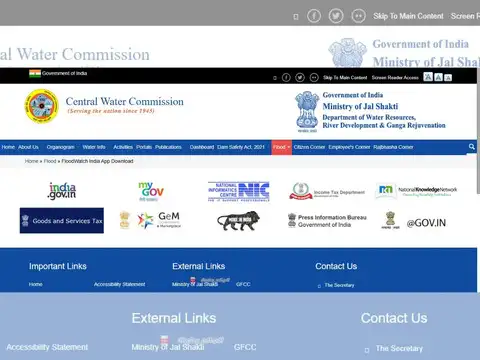Image resolution: width=480 pixels, height=360 pixels.
Task: Increase font size with the largest A button
Action: (428, 77)
